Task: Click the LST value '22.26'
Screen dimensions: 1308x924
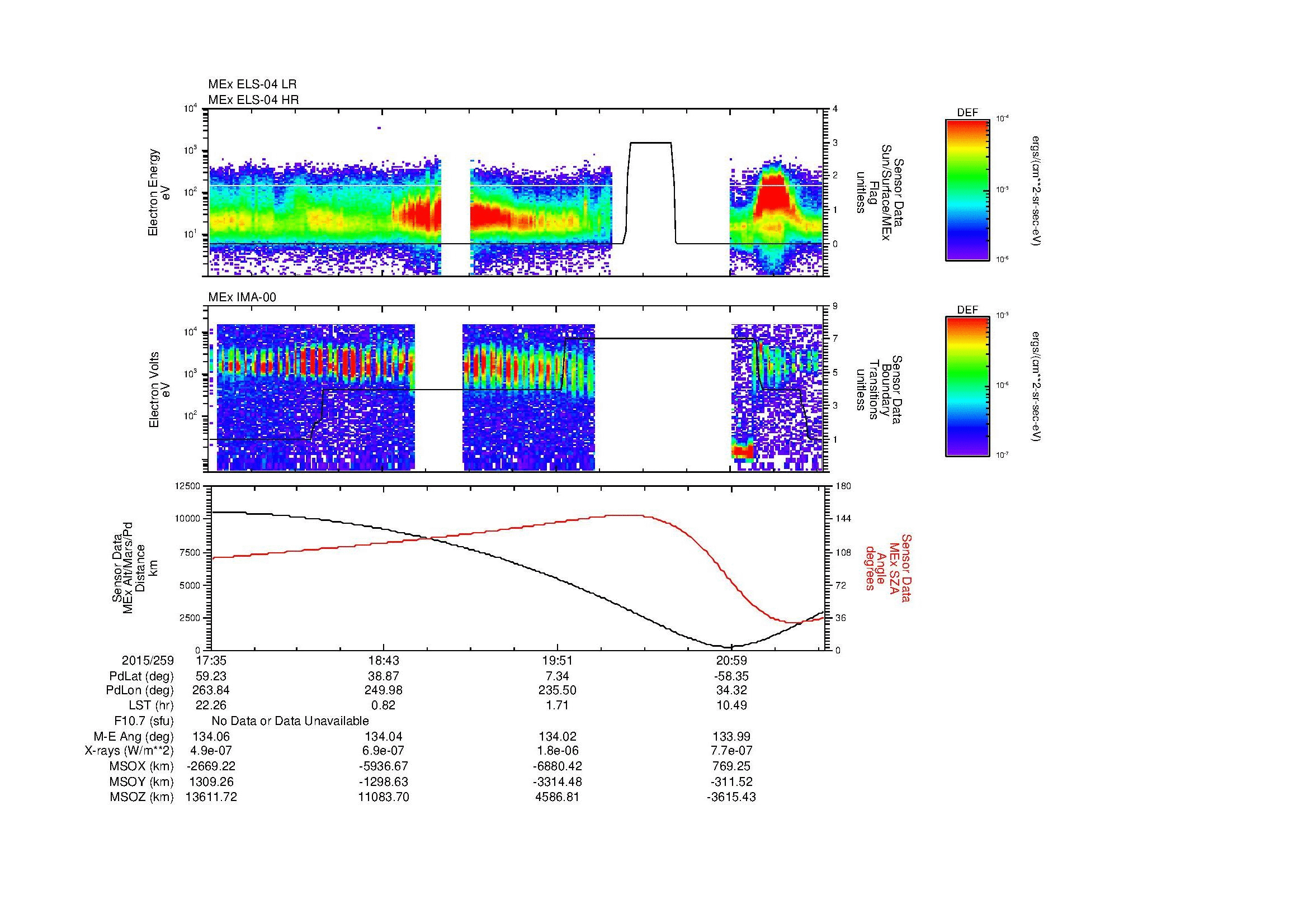Action: click(211, 705)
